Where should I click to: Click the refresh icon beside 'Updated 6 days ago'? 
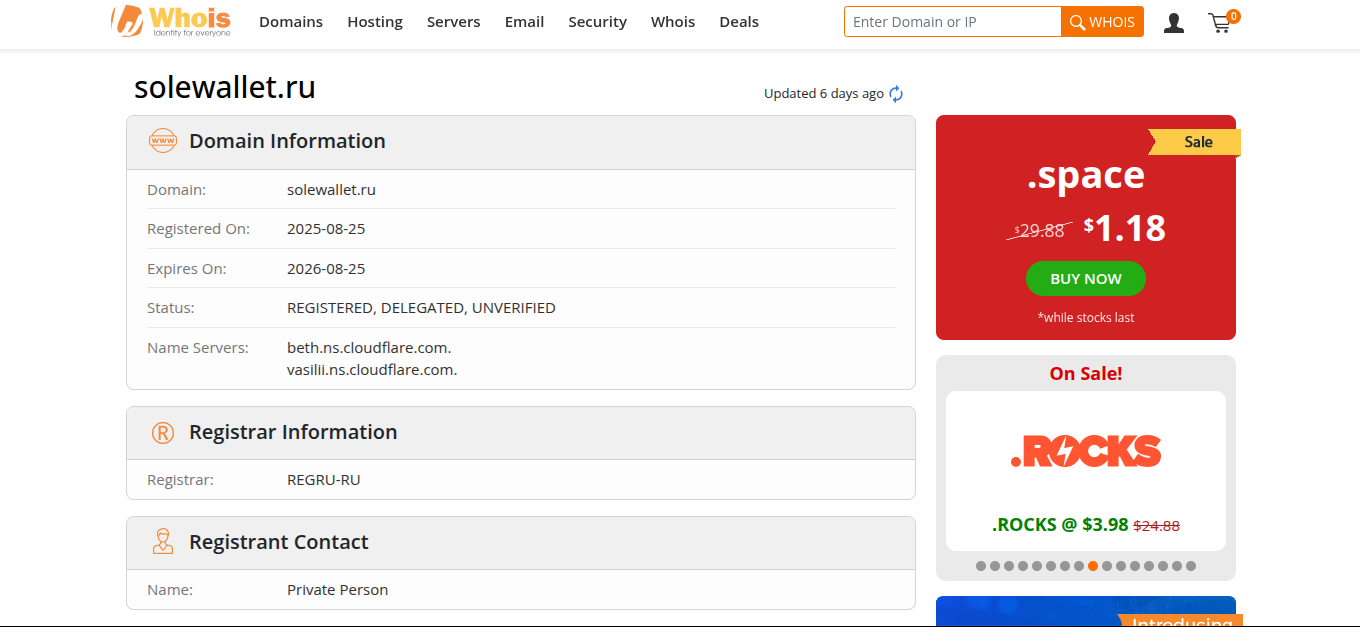pos(896,93)
